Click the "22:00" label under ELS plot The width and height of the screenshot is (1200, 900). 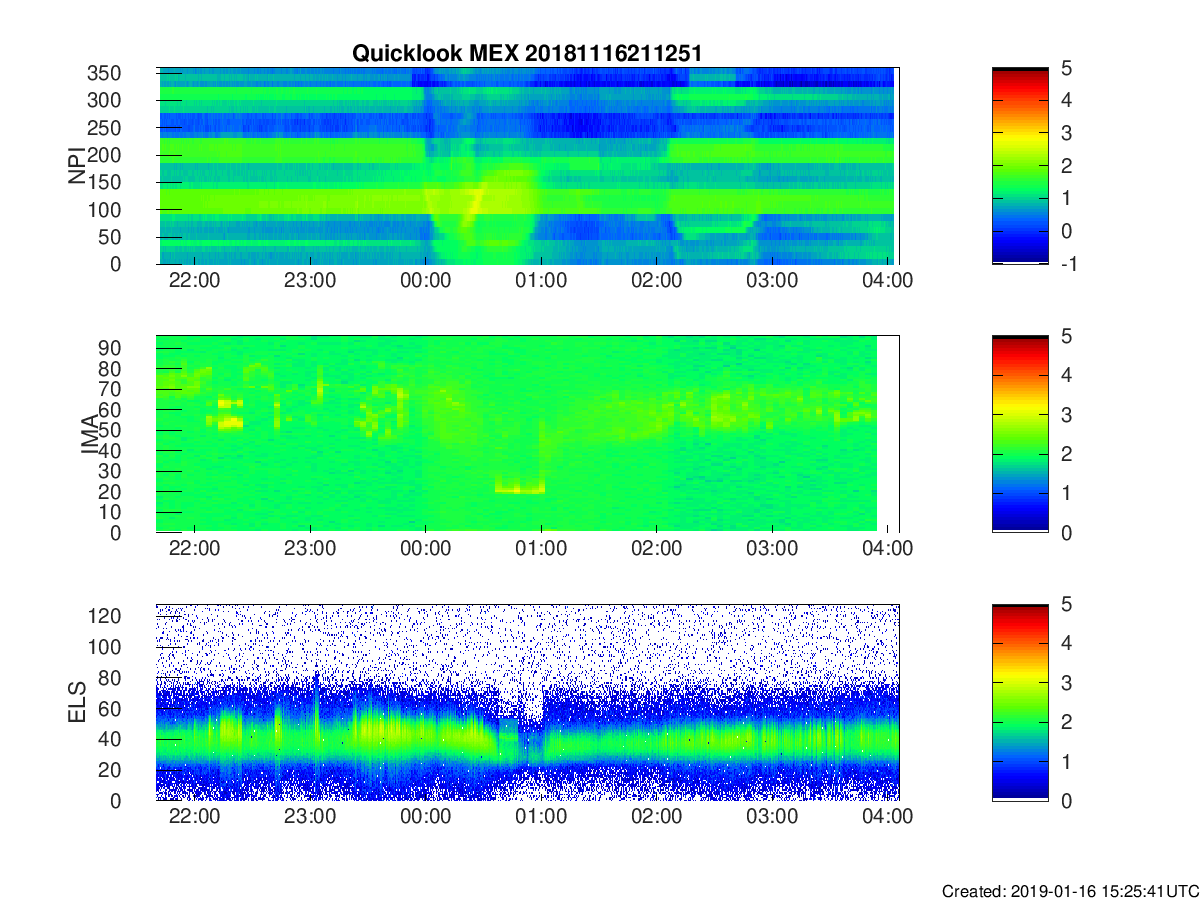click(x=194, y=816)
